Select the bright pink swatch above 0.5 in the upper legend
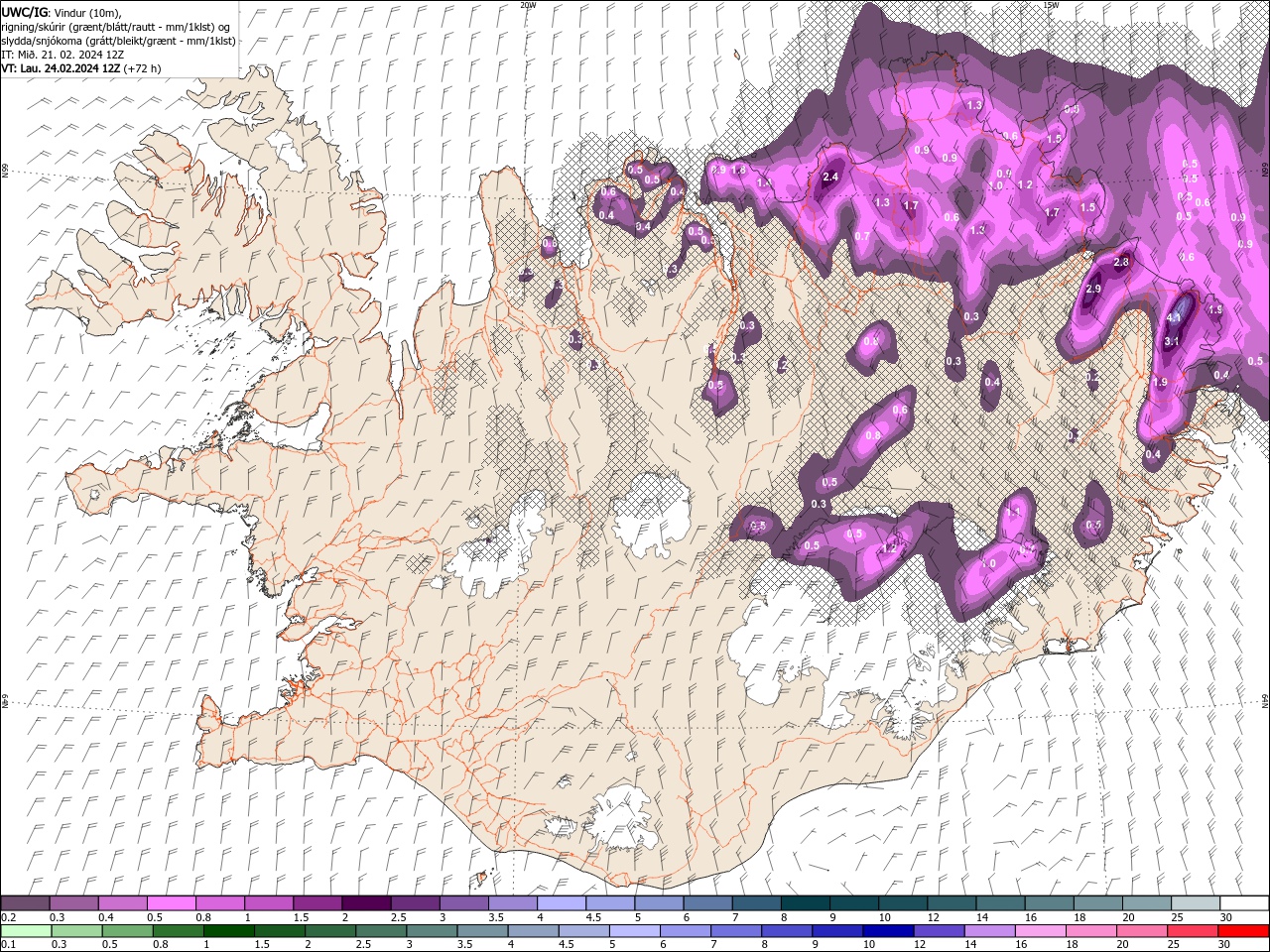Image resolution: width=1270 pixels, height=952 pixels. tap(171, 902)
